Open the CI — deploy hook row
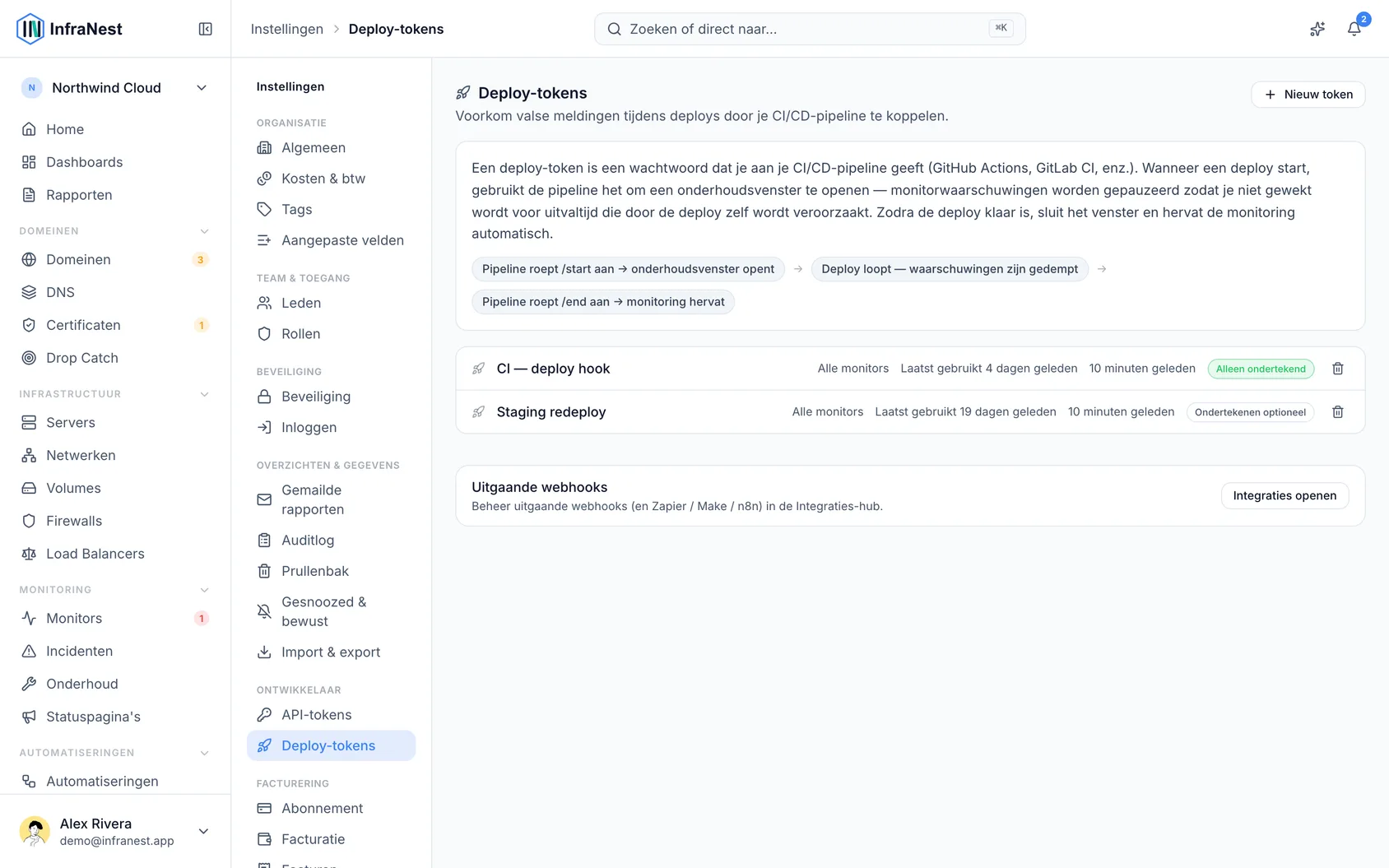Viewport: 1389px width, 868px height. tap(910, 369)
